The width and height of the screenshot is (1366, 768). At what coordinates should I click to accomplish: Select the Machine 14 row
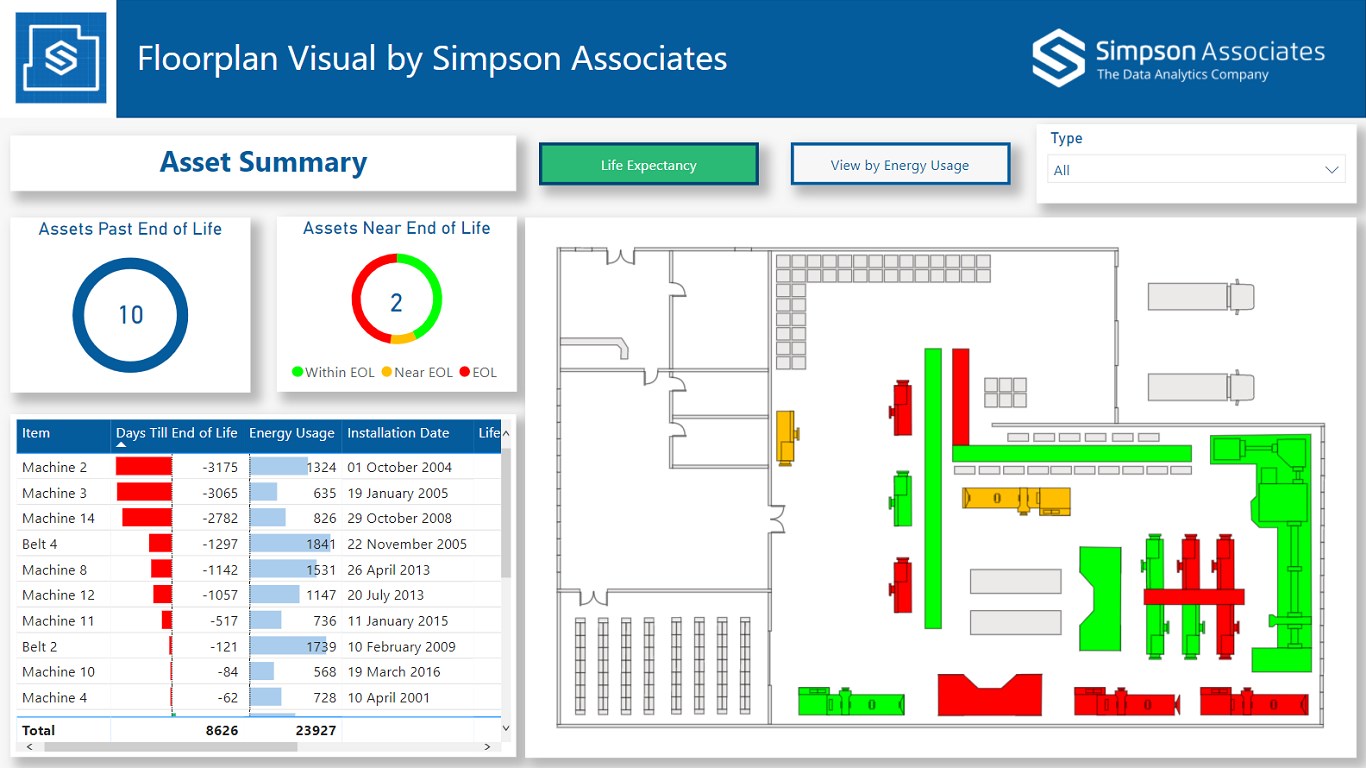259,518
